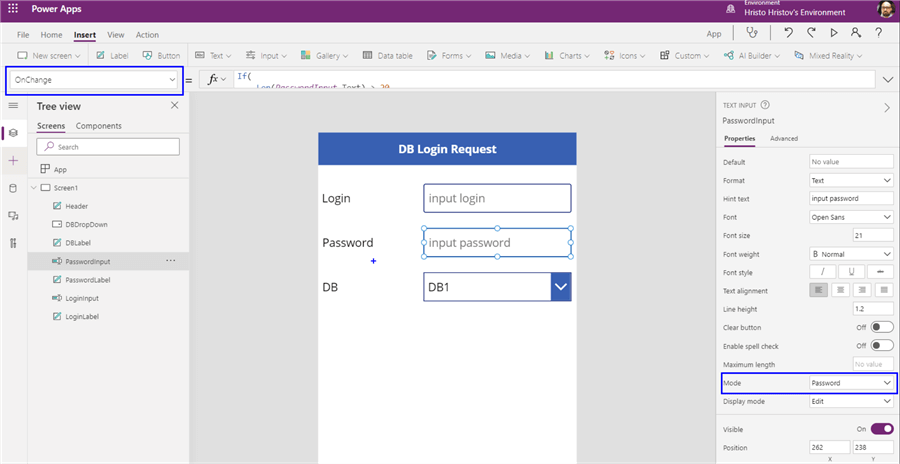This screenshot has width=900, height=464.
Task: Open the Media icon in left rail
Action: tap(13, 215)
